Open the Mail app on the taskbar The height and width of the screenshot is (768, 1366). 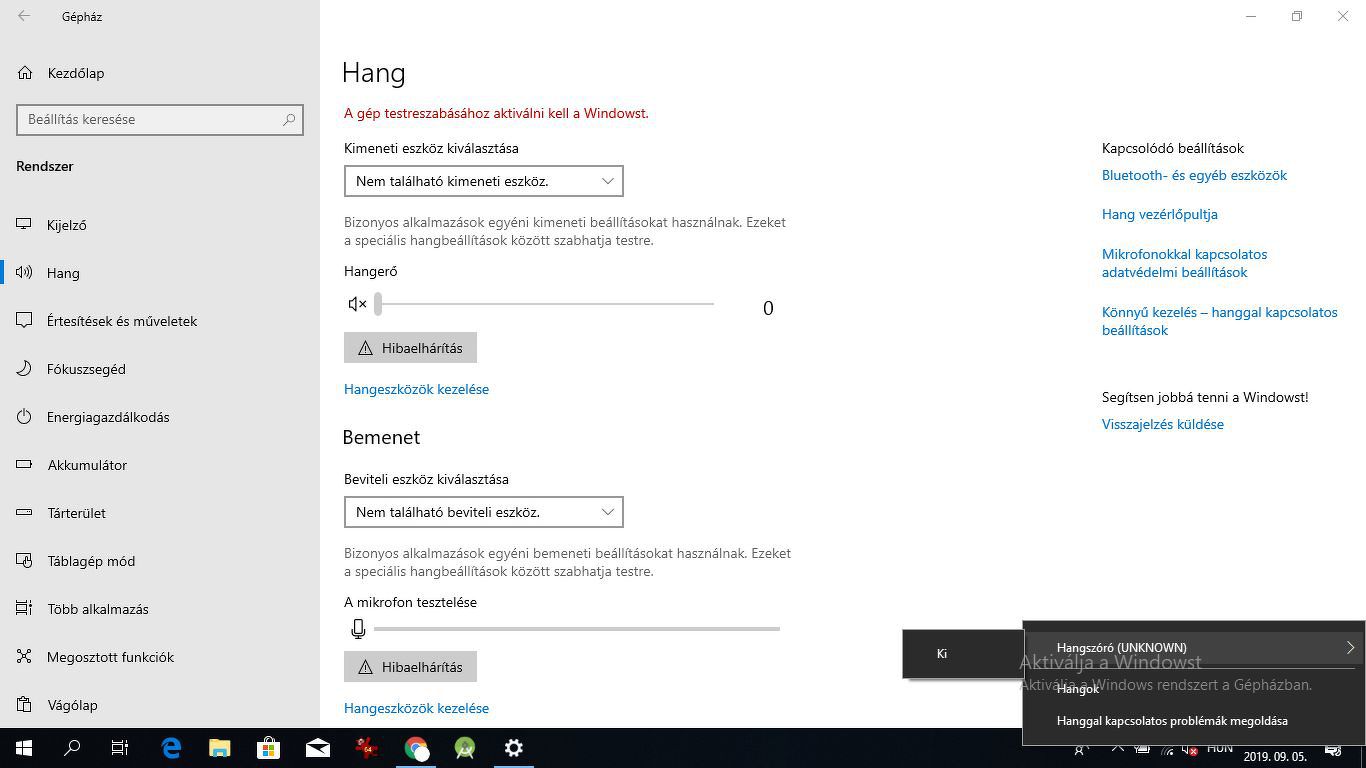click(x=318, y=748)
